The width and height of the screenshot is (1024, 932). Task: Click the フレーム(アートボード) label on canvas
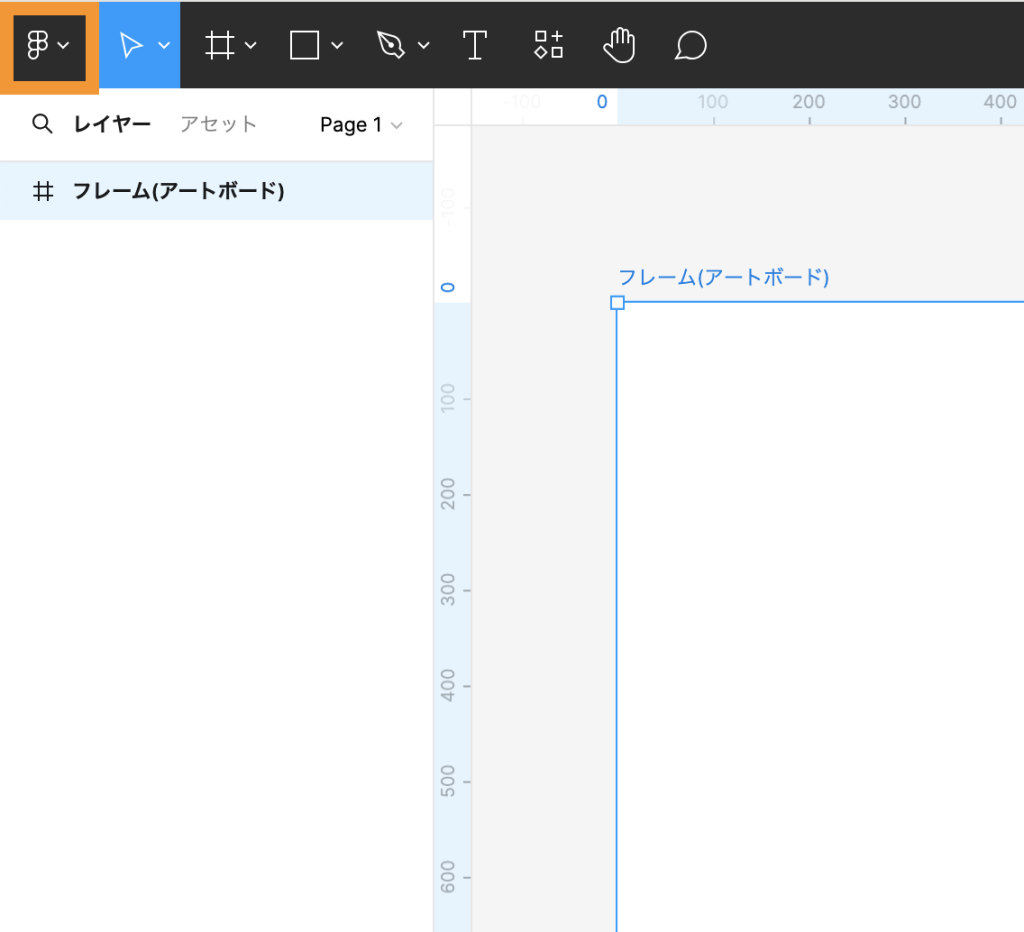(x=723, y=277)
